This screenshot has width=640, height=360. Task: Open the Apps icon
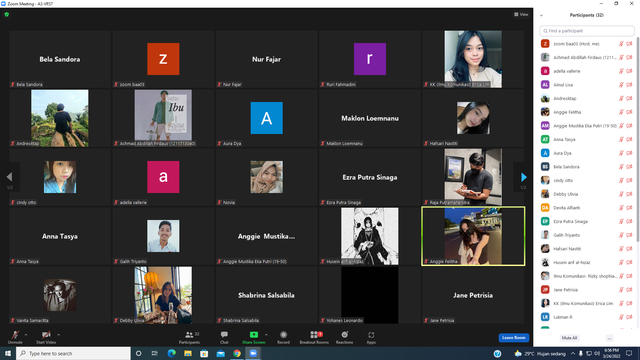[x=371, y=335]
